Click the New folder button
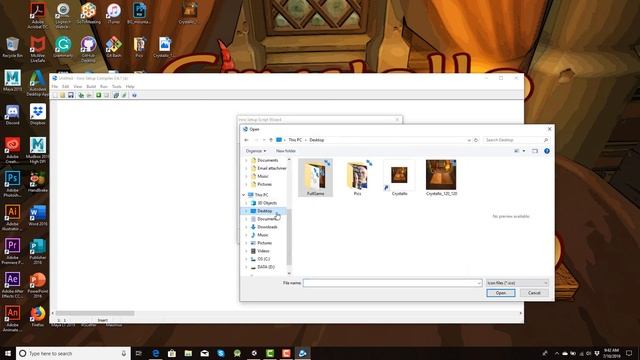 pyautogui.click(x=286, y=151)
